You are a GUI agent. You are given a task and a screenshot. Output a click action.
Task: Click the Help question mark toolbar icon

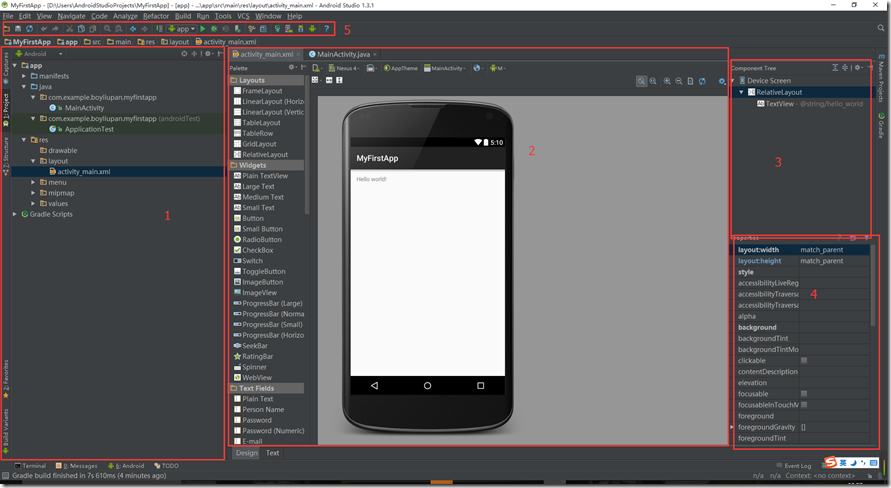pyautogui.click(x=326, y=29)
